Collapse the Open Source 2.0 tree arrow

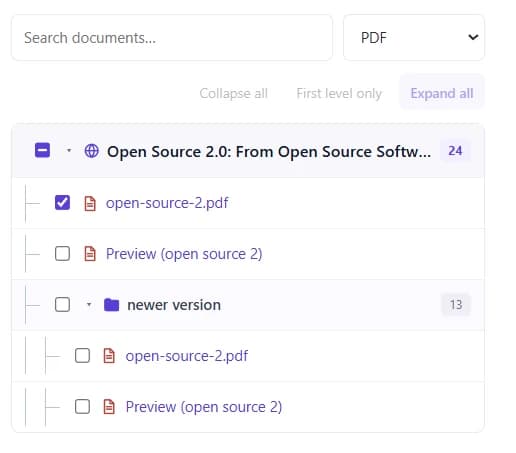coord(69,151)
